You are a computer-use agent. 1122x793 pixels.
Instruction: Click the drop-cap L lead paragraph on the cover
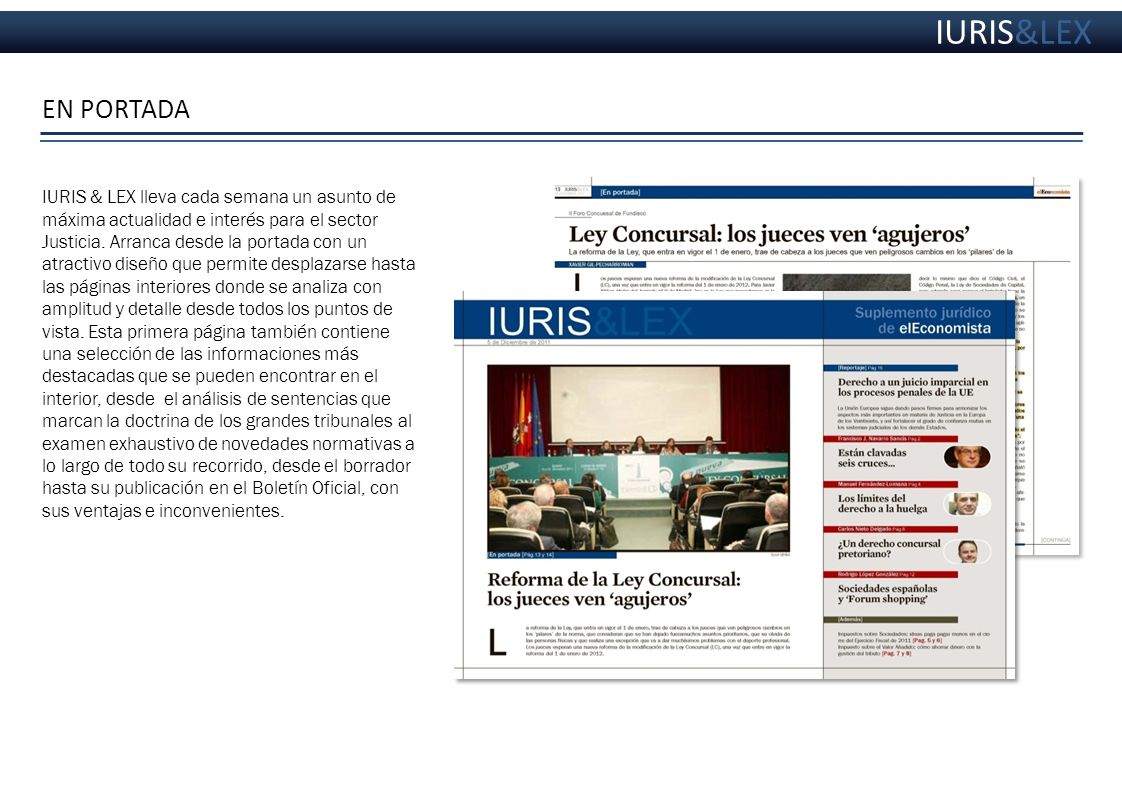(638, 640)
